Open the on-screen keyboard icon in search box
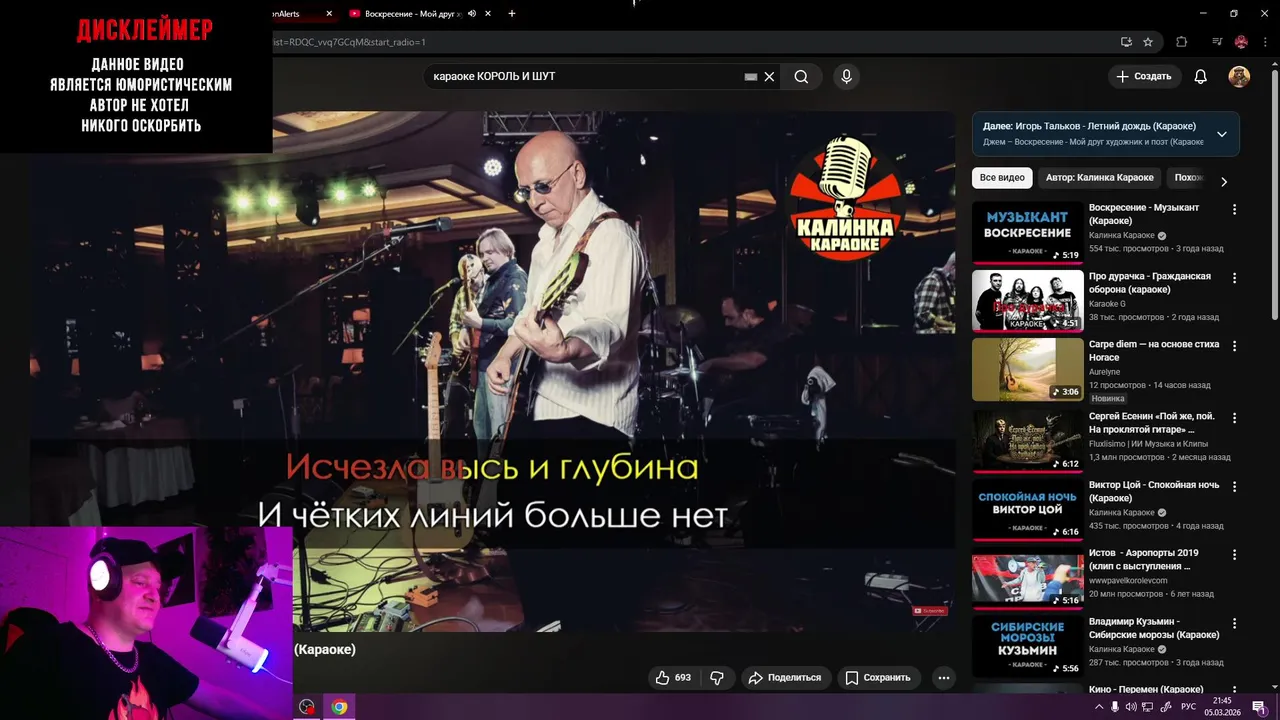 point(751,77)
